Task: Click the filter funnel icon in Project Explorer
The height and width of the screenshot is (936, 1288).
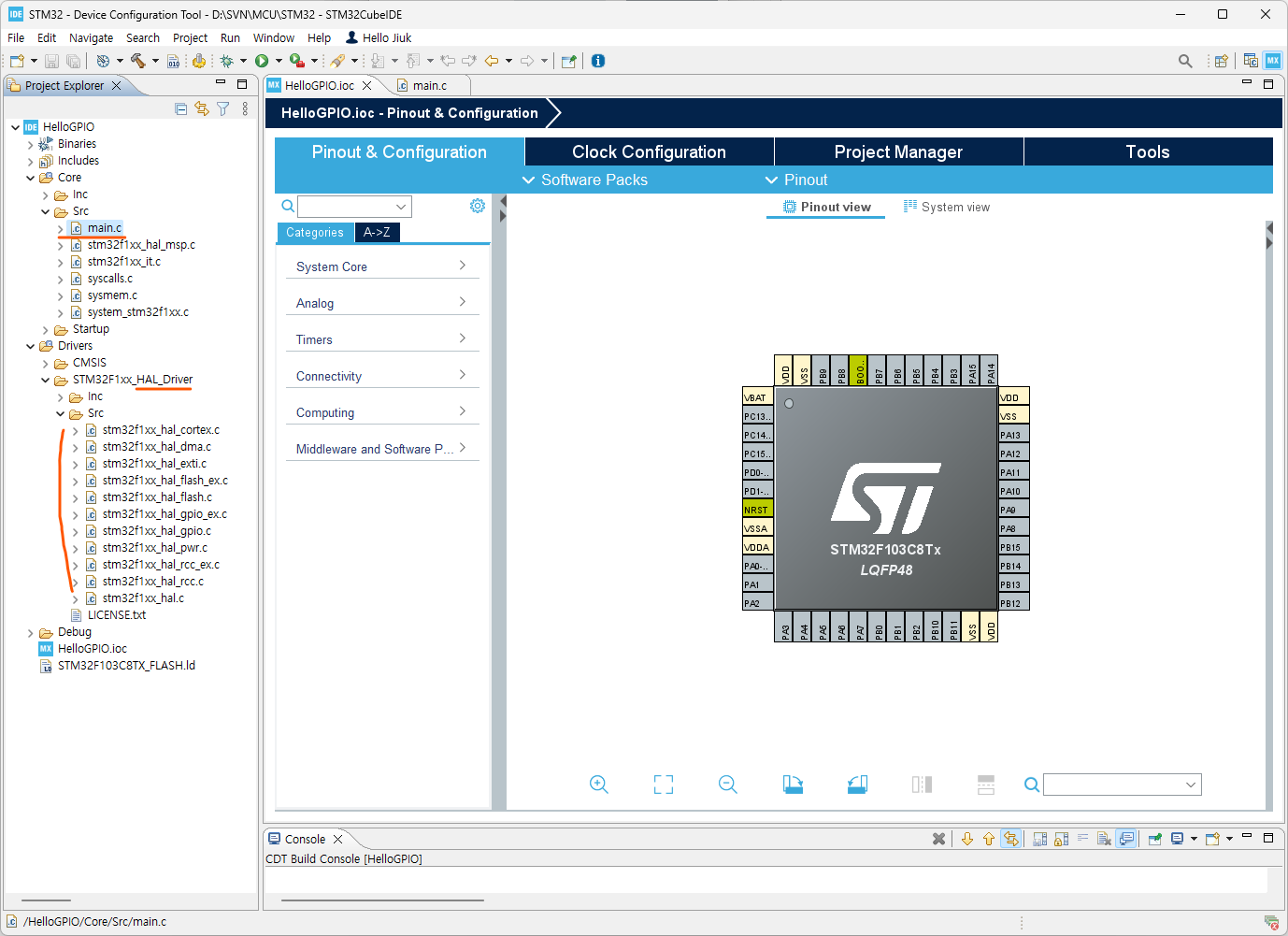Action: pos(222,108)
